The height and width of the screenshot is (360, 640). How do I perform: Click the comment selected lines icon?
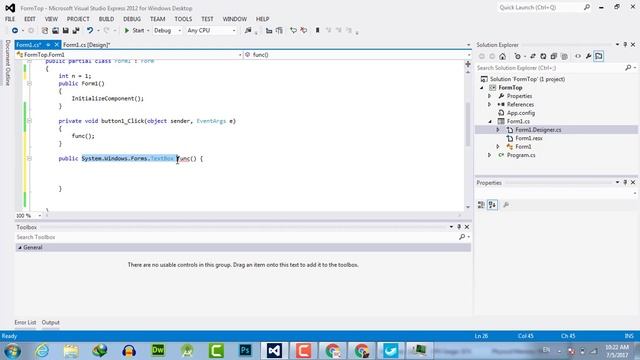click(x=293, y=31)
